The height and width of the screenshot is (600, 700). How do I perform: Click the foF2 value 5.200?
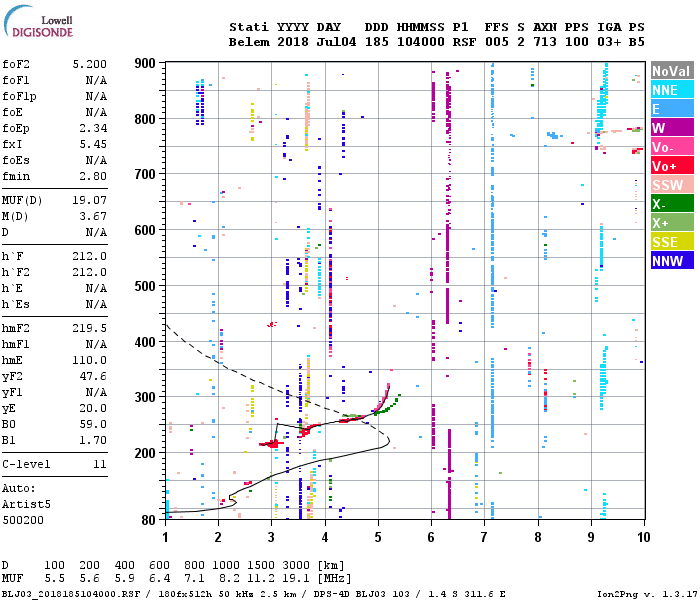[x=90, y=64]
